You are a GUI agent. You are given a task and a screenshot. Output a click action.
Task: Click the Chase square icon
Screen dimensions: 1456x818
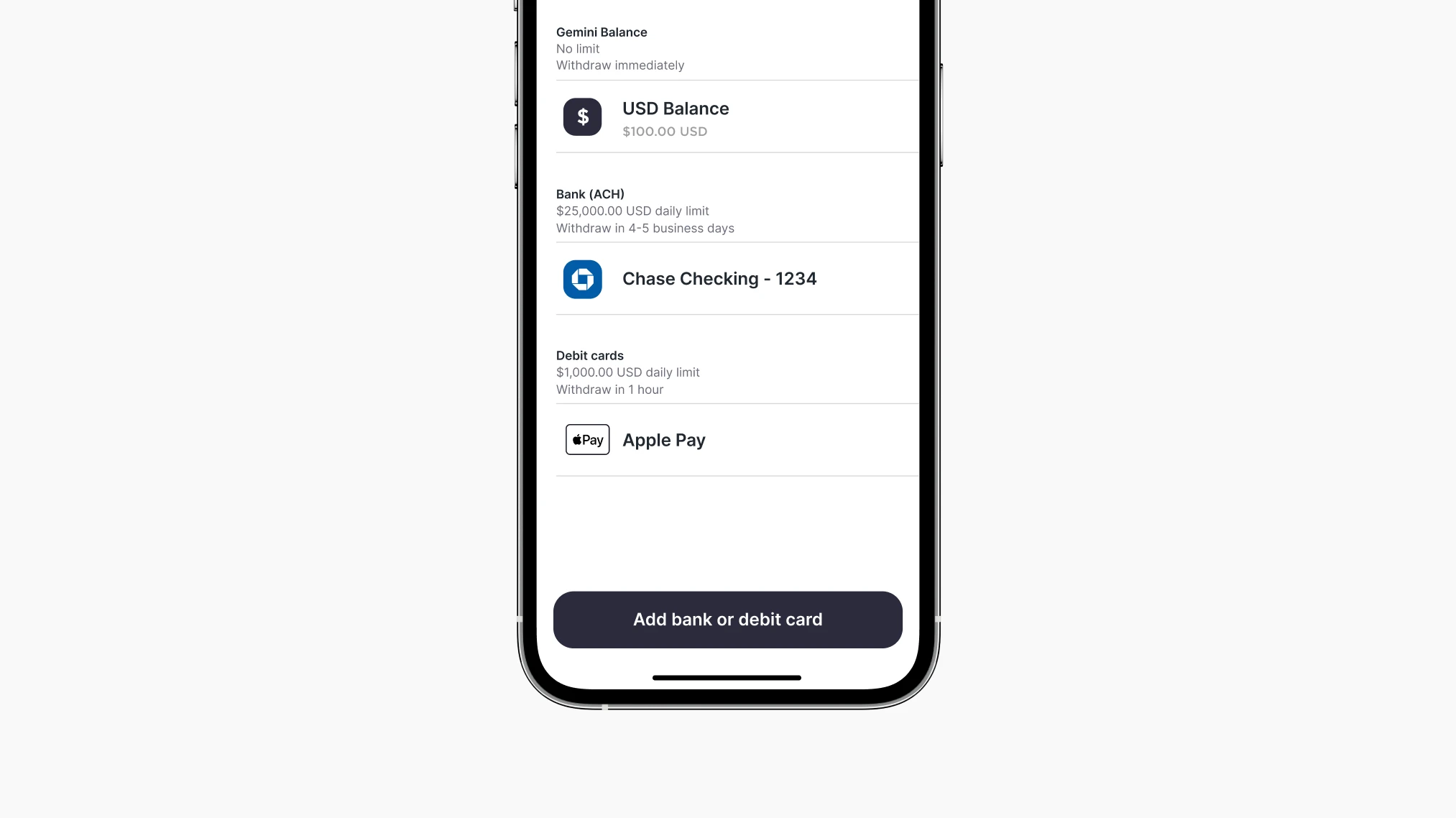(x=582, y=278)
